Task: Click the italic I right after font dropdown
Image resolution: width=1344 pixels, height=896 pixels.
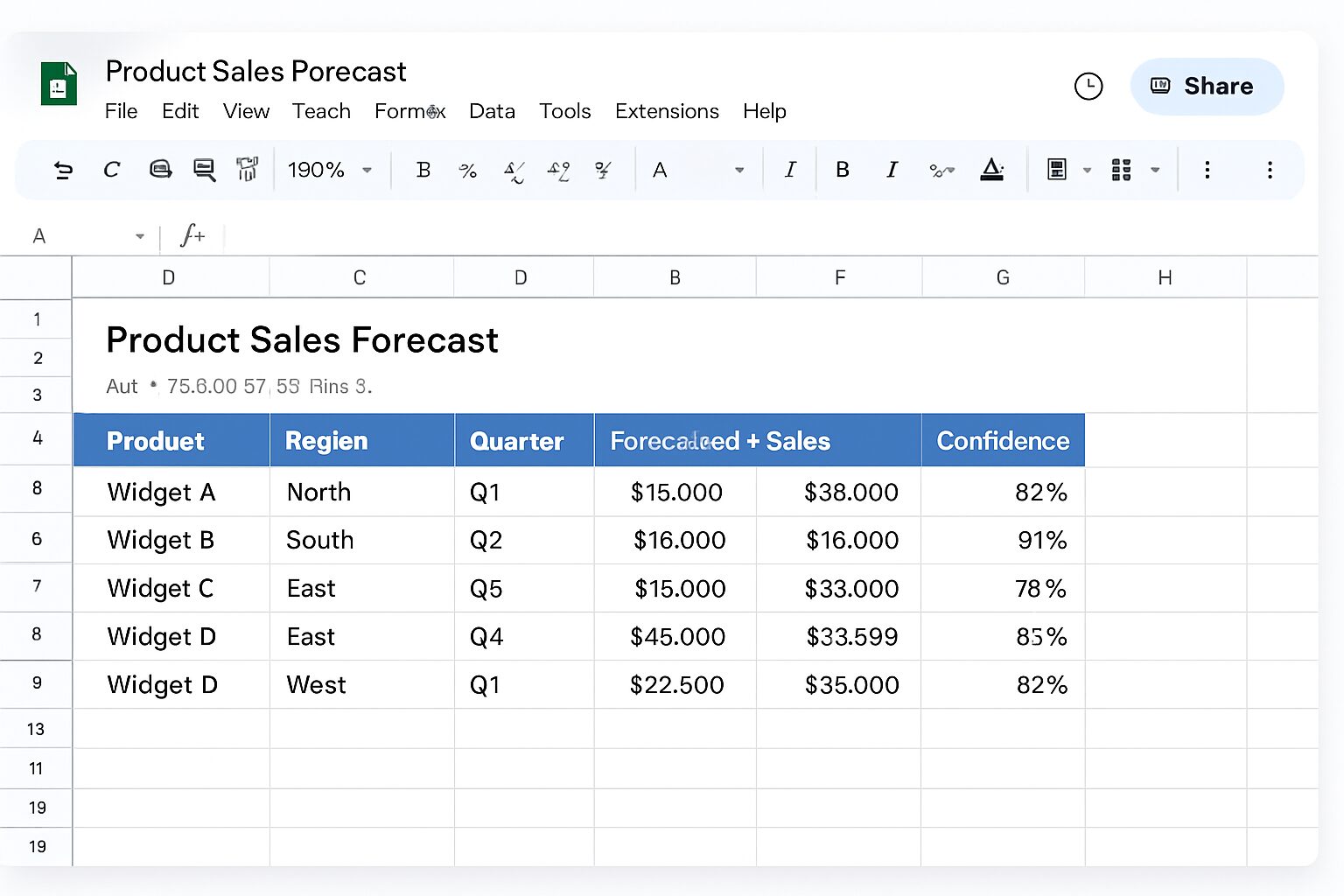Action: point(790,170)
